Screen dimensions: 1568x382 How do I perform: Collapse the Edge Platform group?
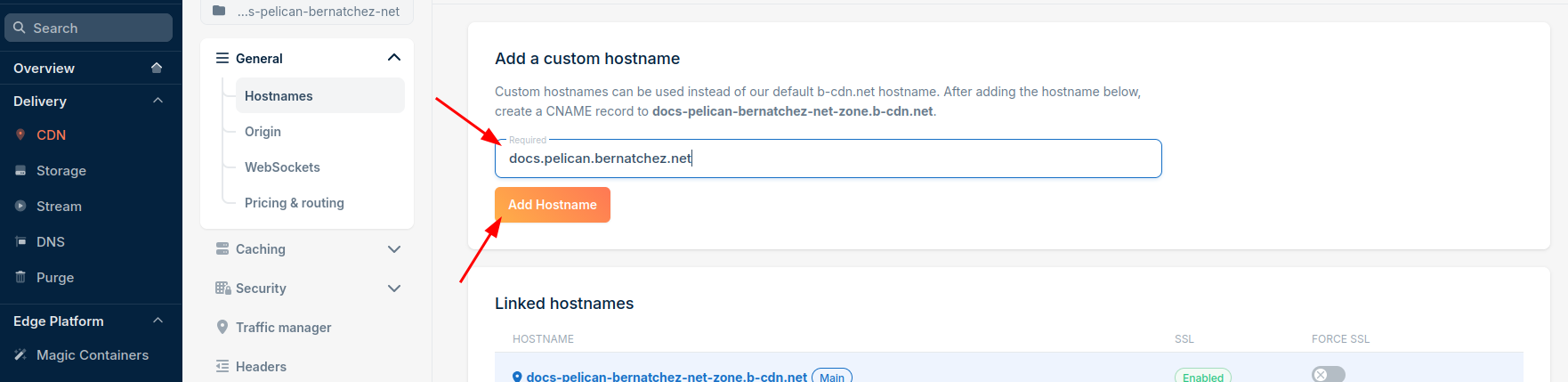pos(158,321)
